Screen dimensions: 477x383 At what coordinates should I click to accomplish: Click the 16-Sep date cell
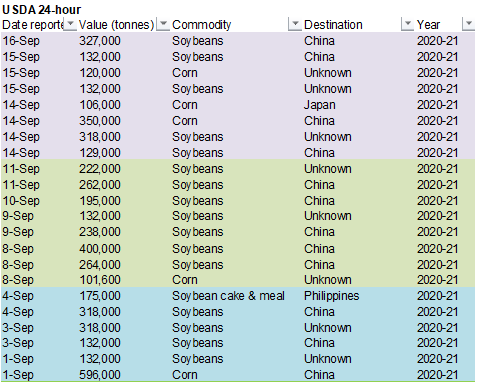pos(21,41)
